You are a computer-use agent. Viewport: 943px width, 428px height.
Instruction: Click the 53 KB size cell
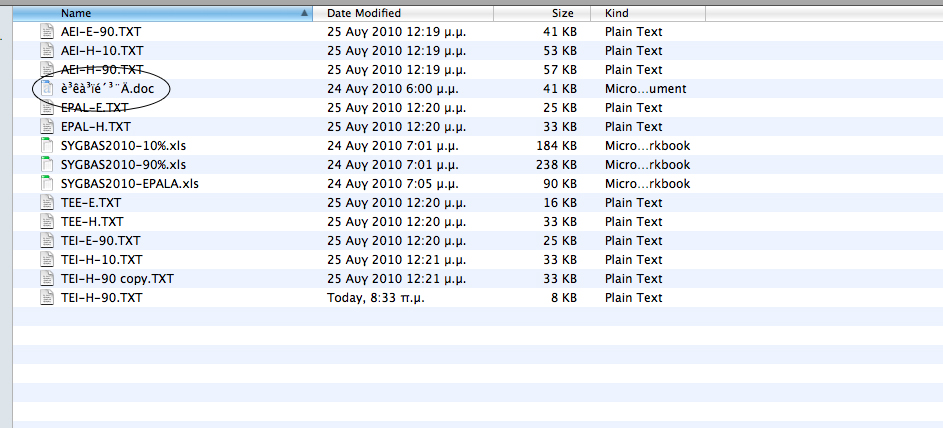point(560,50)
